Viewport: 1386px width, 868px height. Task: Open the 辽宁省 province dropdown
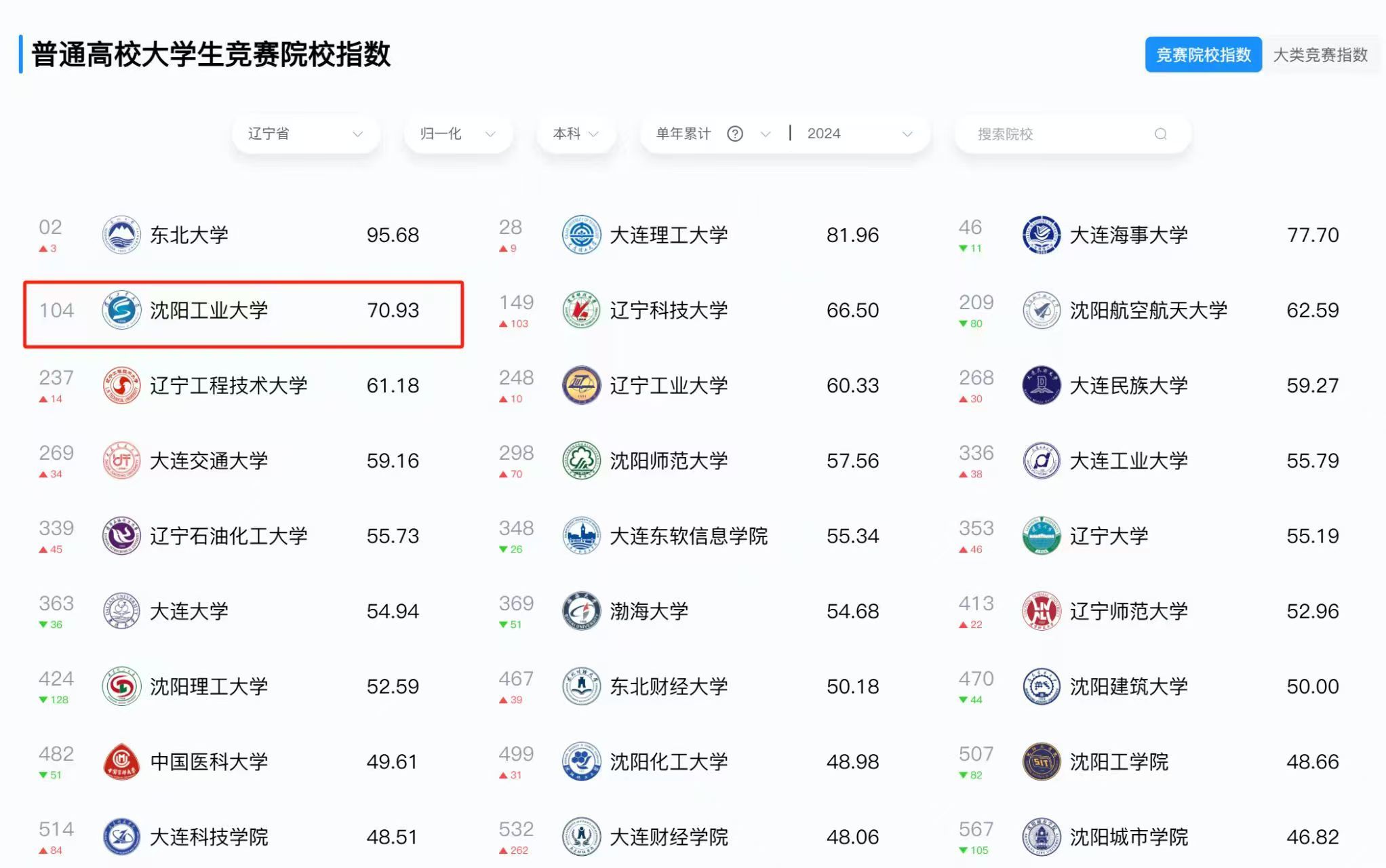tap(305, 134)
